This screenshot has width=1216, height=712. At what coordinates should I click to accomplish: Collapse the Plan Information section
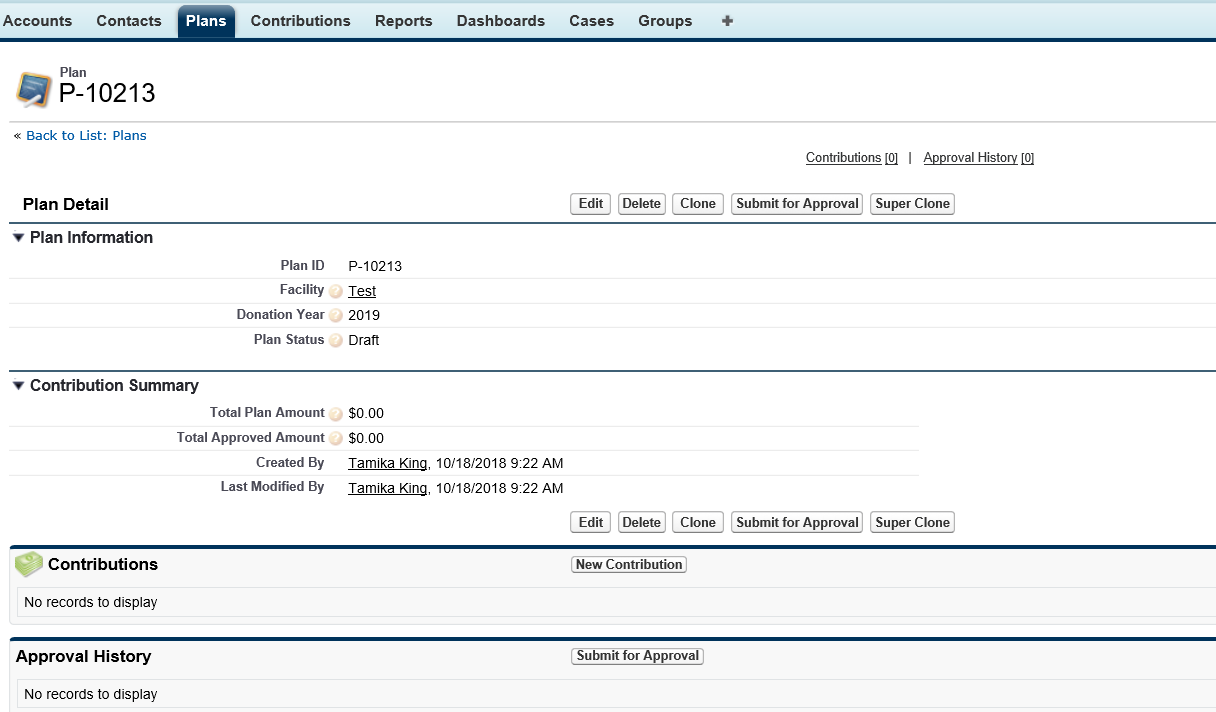pos(18,238)
